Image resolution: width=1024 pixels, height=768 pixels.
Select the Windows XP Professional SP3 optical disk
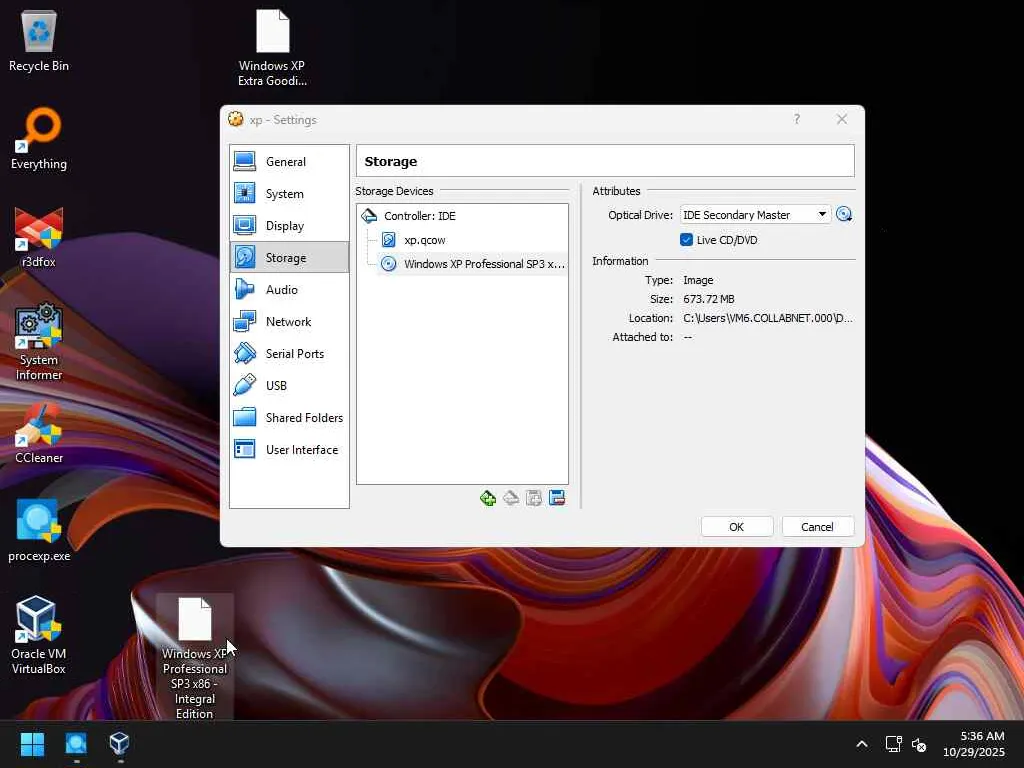483,264
